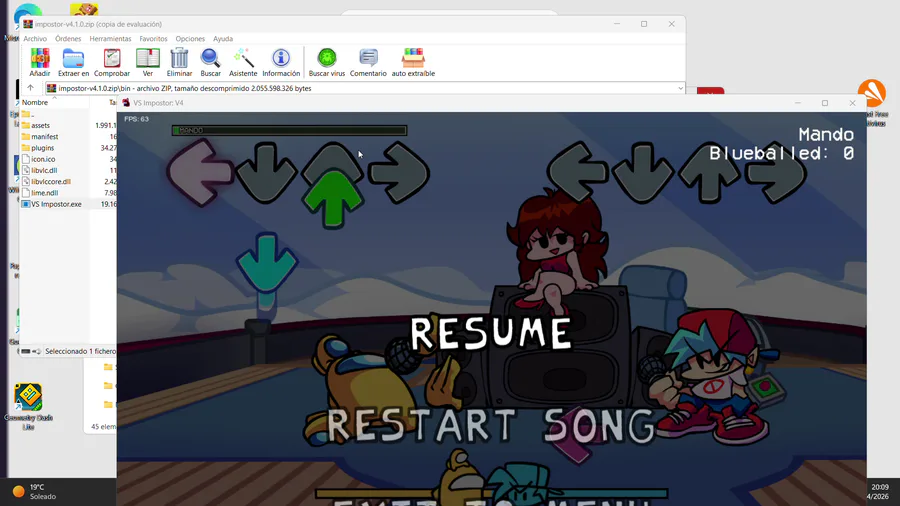The height and width of the screenshot is (506, 900).
Task: Click the player's down arrow receptor
Action: point(642,172)
